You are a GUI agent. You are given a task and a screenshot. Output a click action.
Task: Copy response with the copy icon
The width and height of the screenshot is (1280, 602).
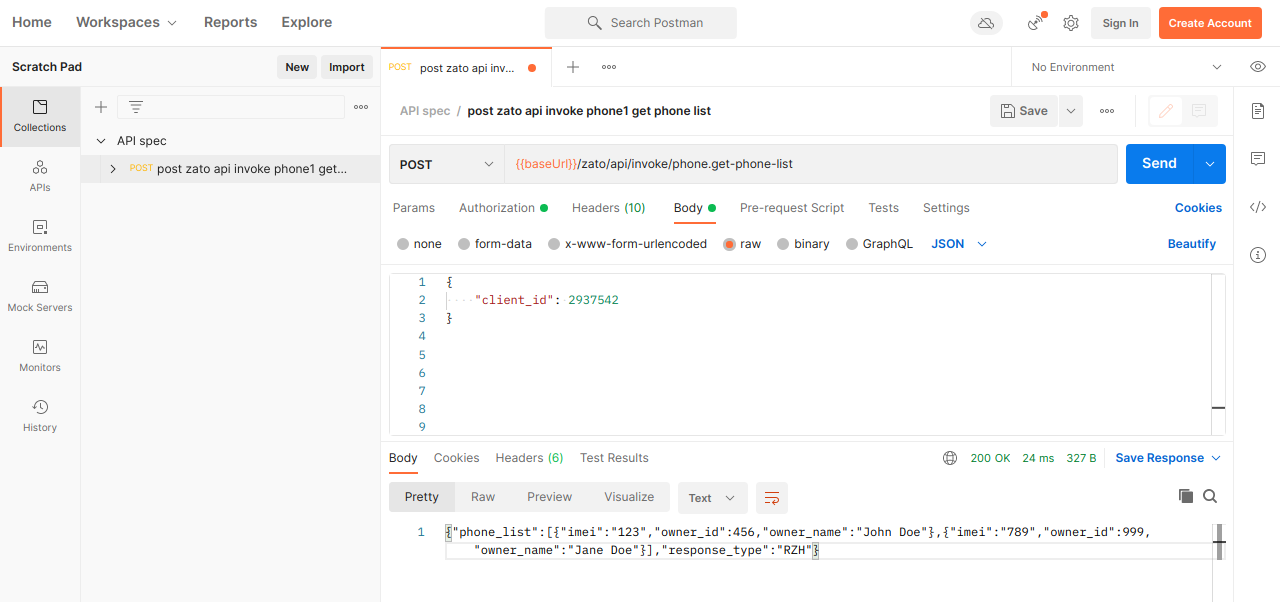1186,496
